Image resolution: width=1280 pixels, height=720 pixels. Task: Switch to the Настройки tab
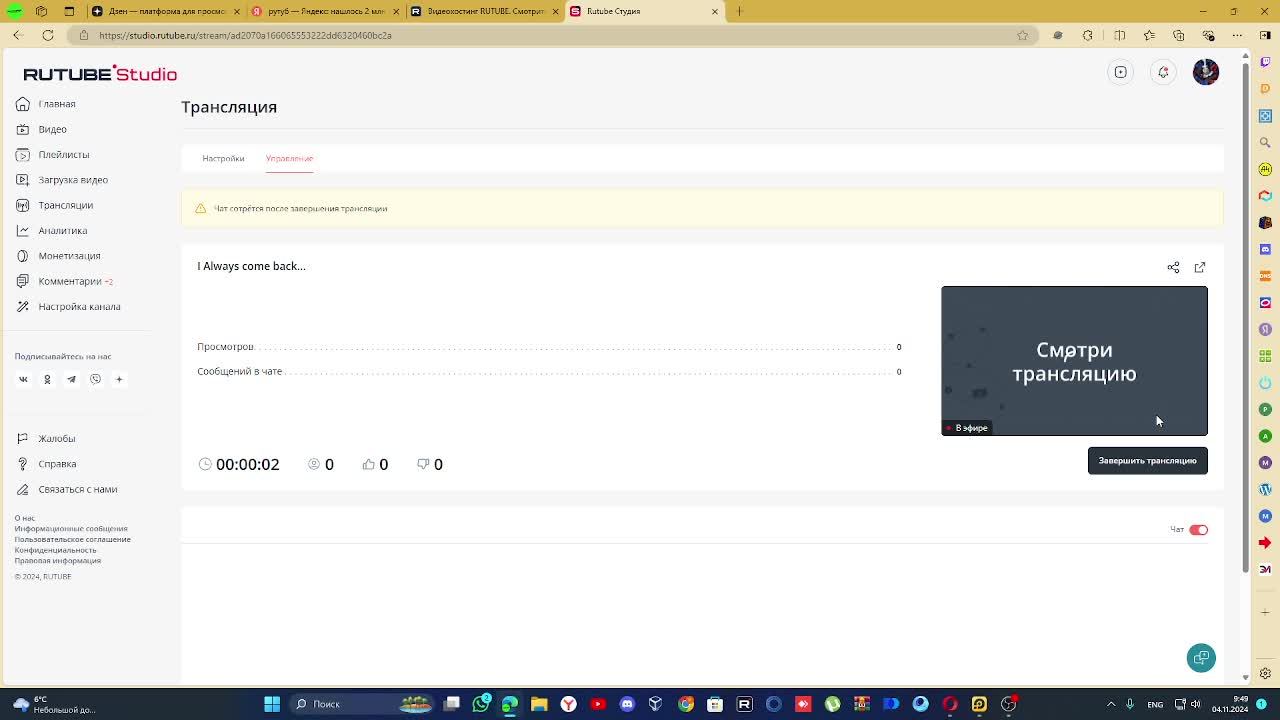click(x=223, y=158)
